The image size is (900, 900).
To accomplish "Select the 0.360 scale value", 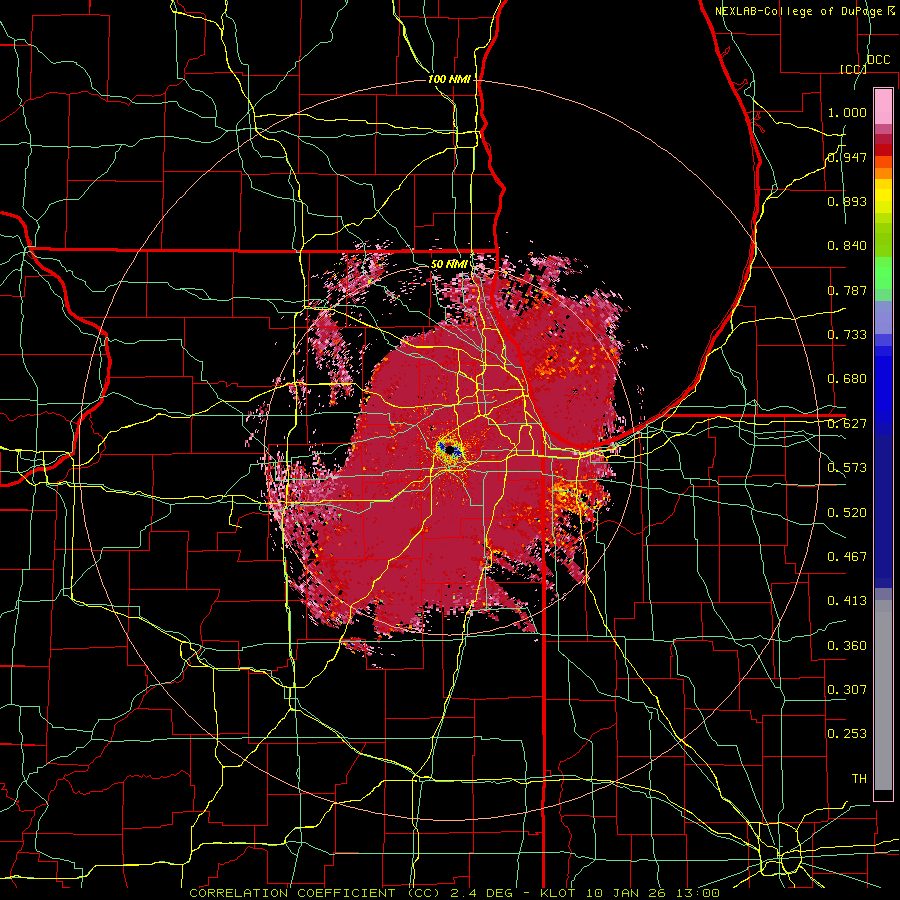I will click(x=847, y=645).
